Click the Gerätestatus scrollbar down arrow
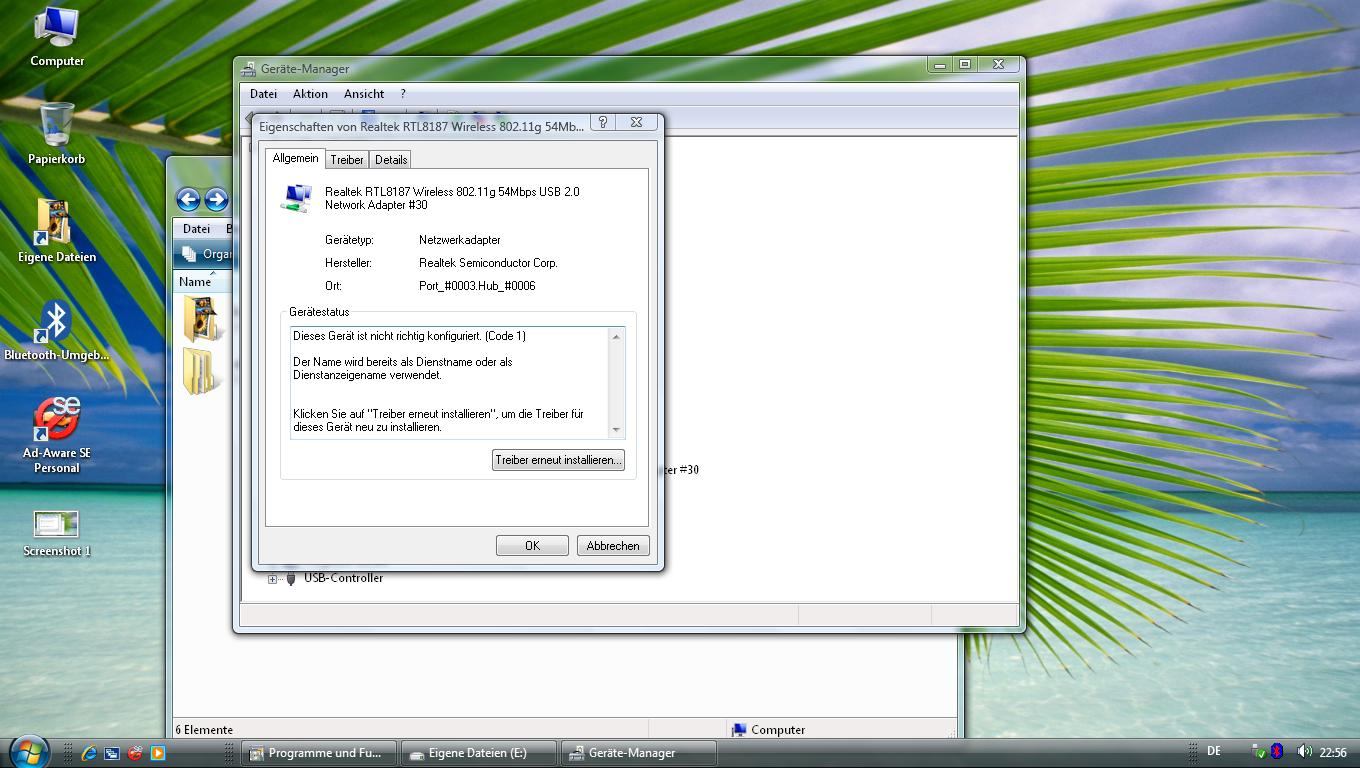Screen dimensions: 1360x768 pyautogui.click(x=616, y=430)
